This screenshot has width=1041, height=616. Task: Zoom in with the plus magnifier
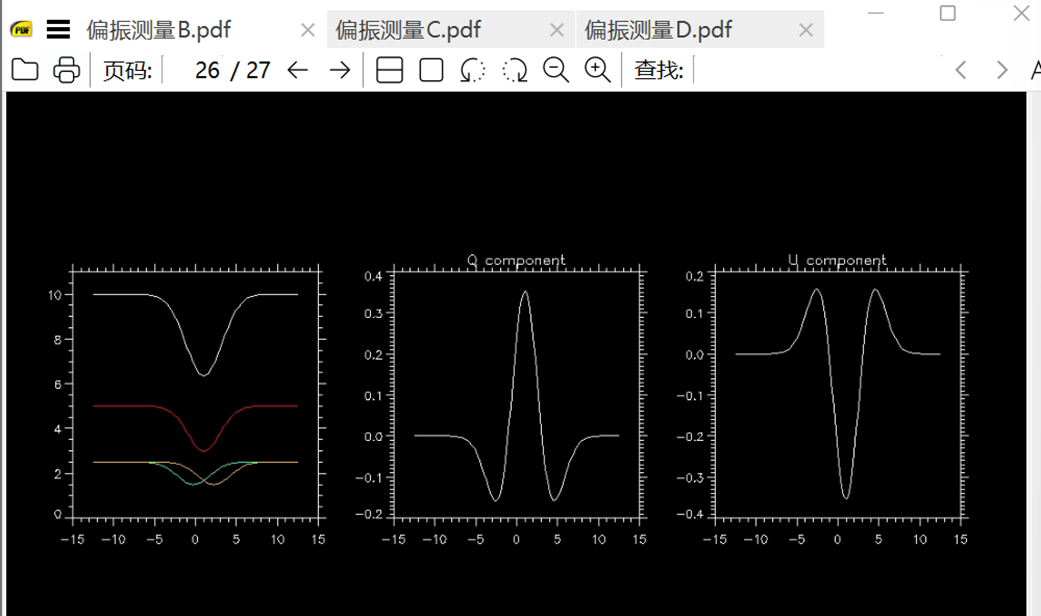tap(598, 70)
